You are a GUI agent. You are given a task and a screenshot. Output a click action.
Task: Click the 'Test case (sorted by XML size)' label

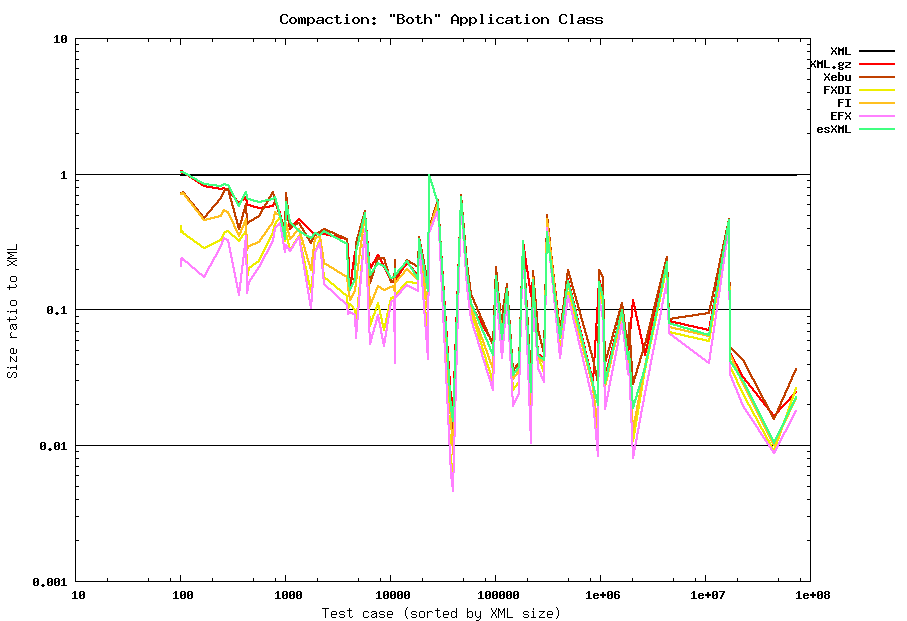point(441,612)
